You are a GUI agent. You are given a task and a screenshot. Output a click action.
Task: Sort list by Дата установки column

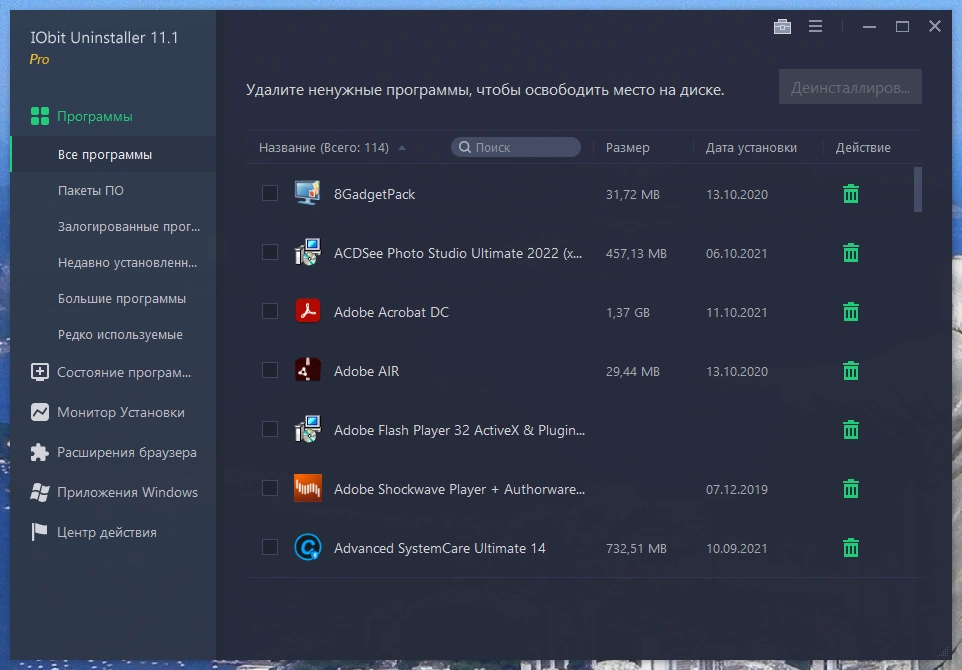coord(751,147)
